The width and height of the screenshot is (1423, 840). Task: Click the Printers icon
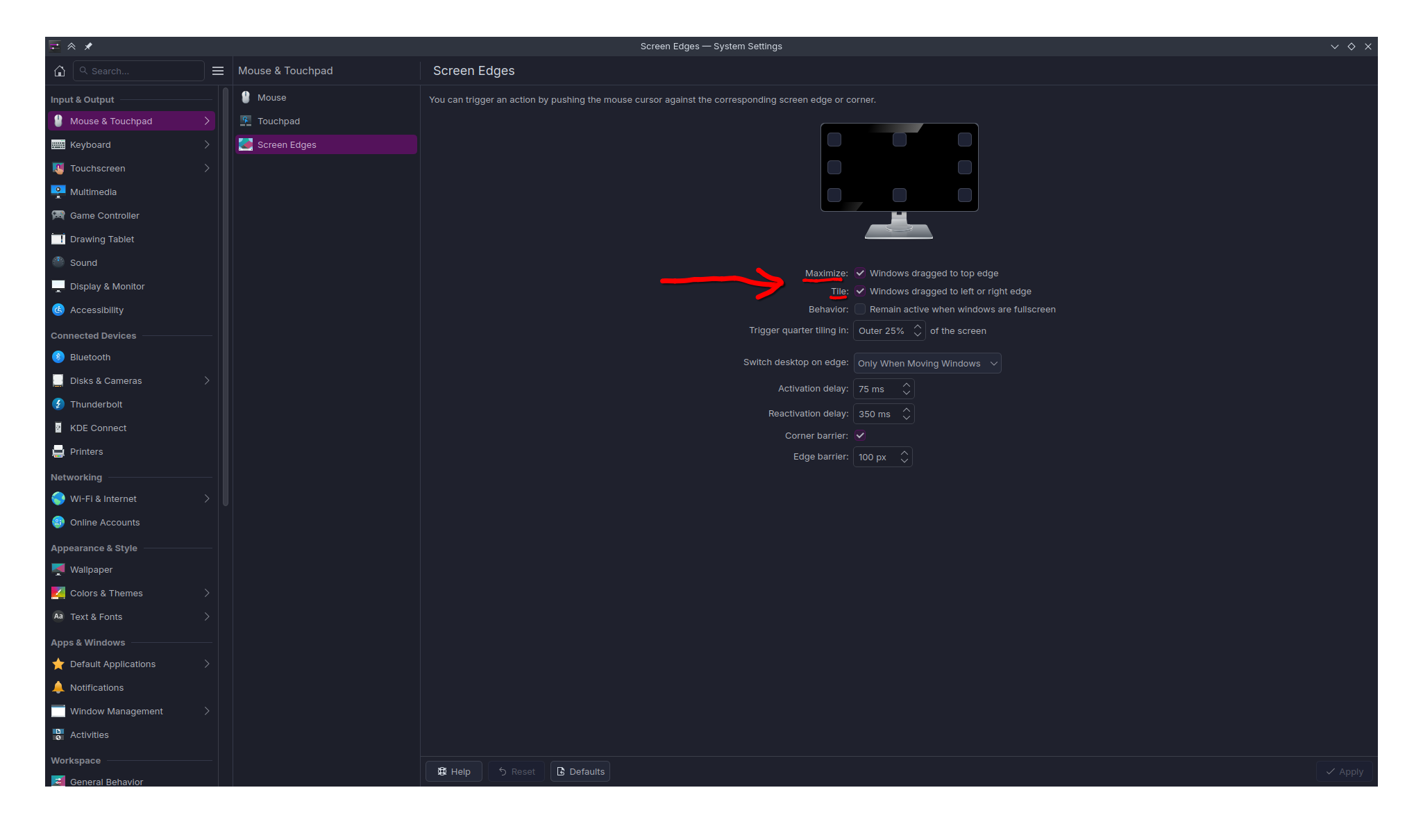point(58,451)
